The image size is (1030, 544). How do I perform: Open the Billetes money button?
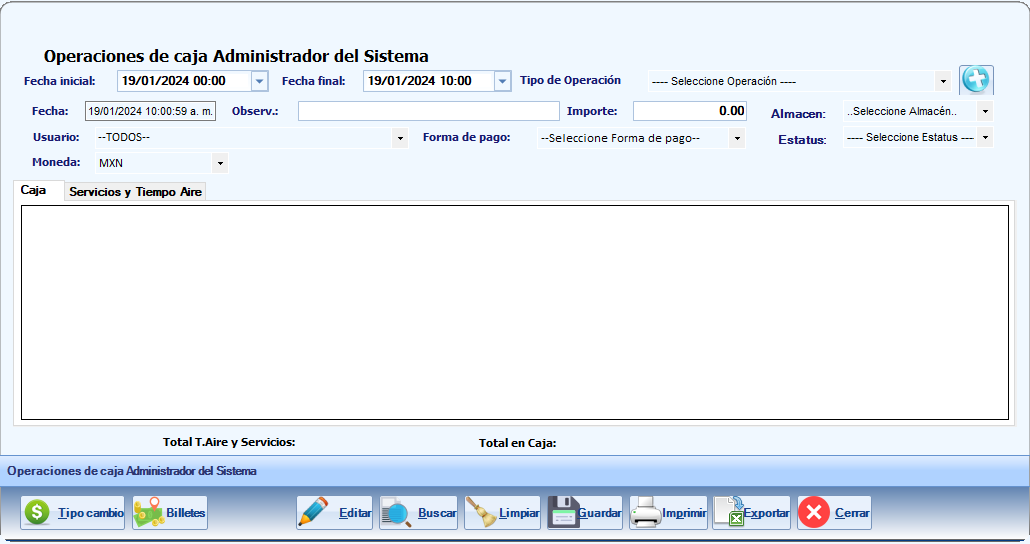tap(170, 512)
